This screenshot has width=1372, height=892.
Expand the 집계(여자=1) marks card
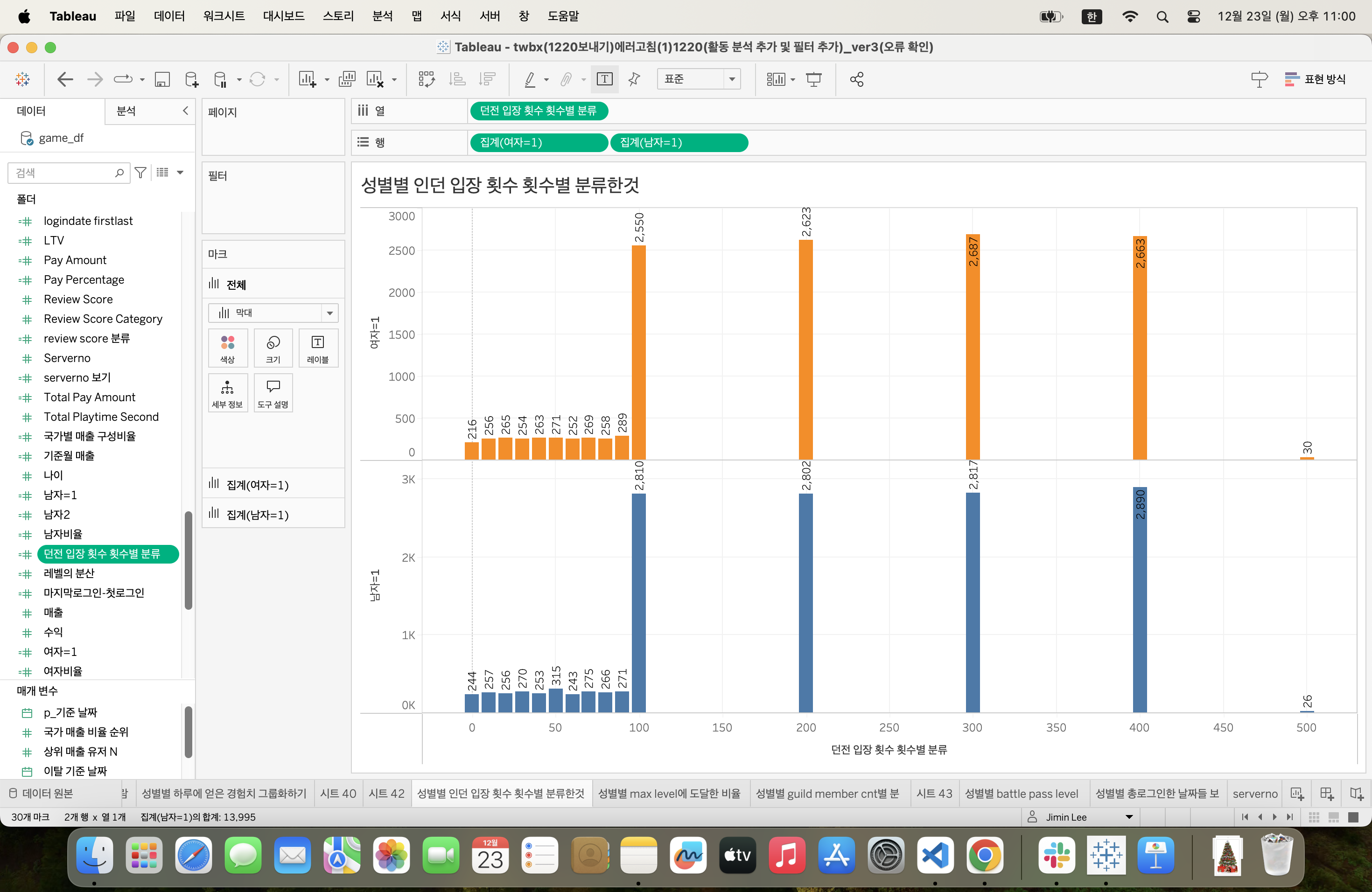(273, 485)
